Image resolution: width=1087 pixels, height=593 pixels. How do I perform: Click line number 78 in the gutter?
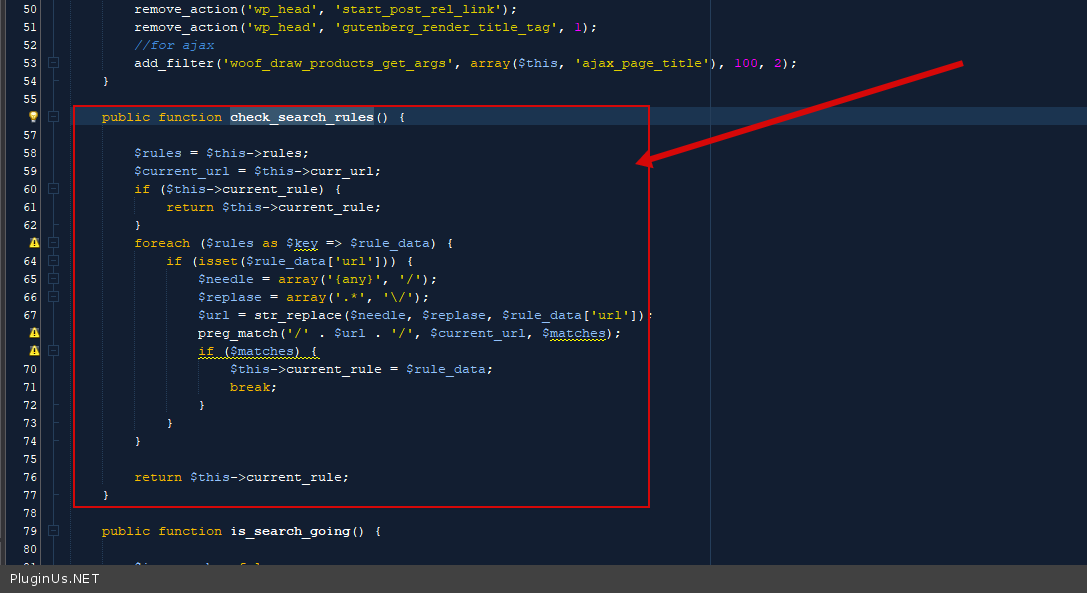point(30,513)
